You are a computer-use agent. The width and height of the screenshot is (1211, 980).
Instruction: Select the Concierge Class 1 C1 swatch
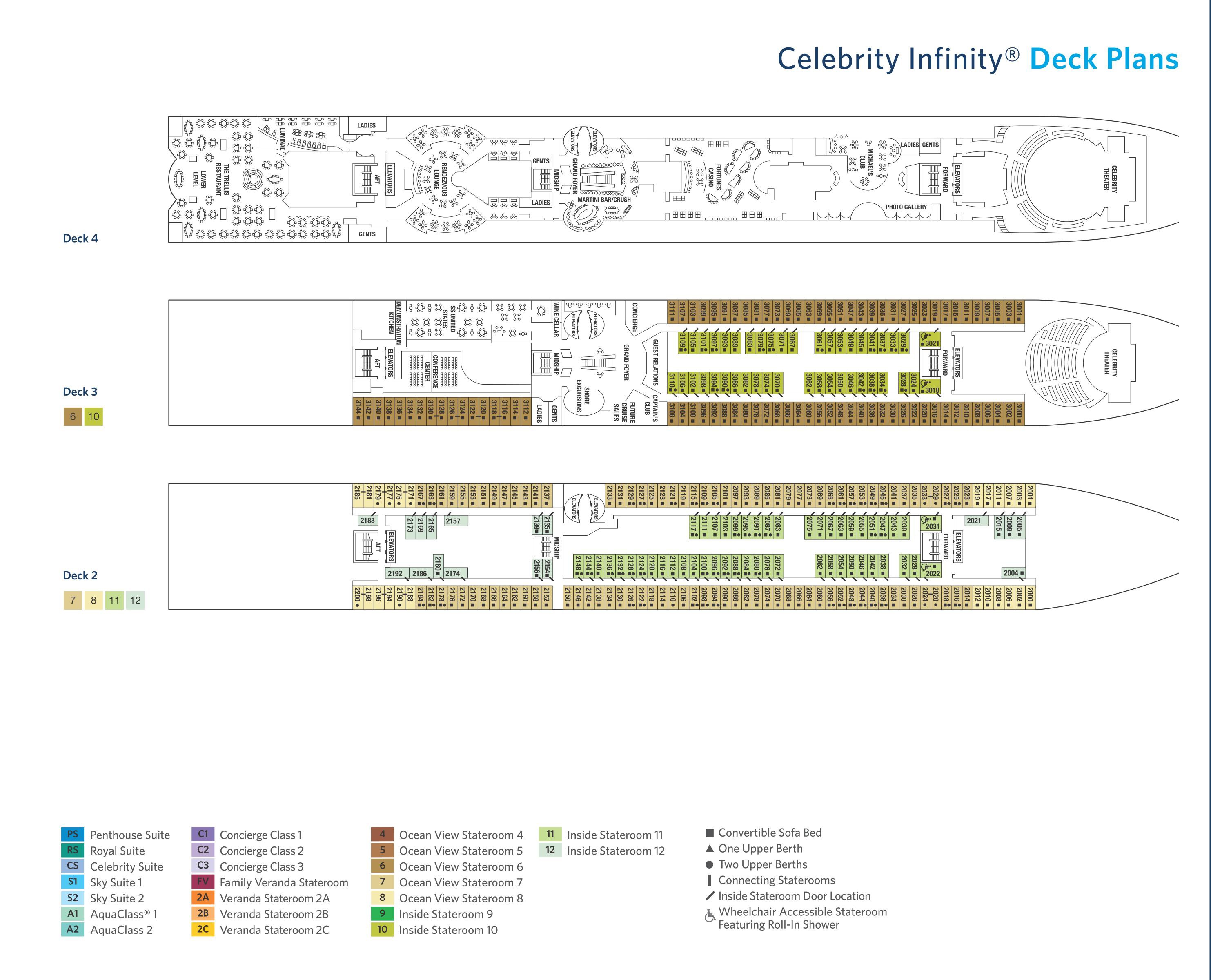click(x=203, y=834)
